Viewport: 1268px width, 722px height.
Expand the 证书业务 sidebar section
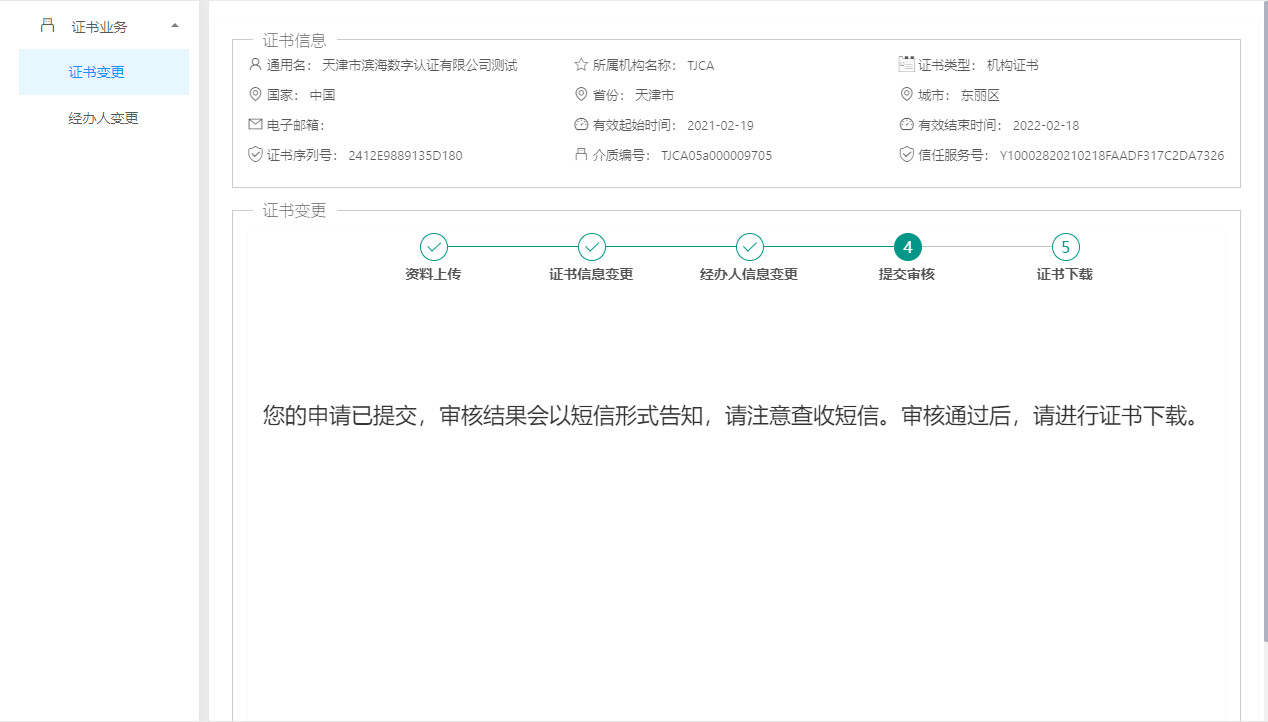coord(99,27)
